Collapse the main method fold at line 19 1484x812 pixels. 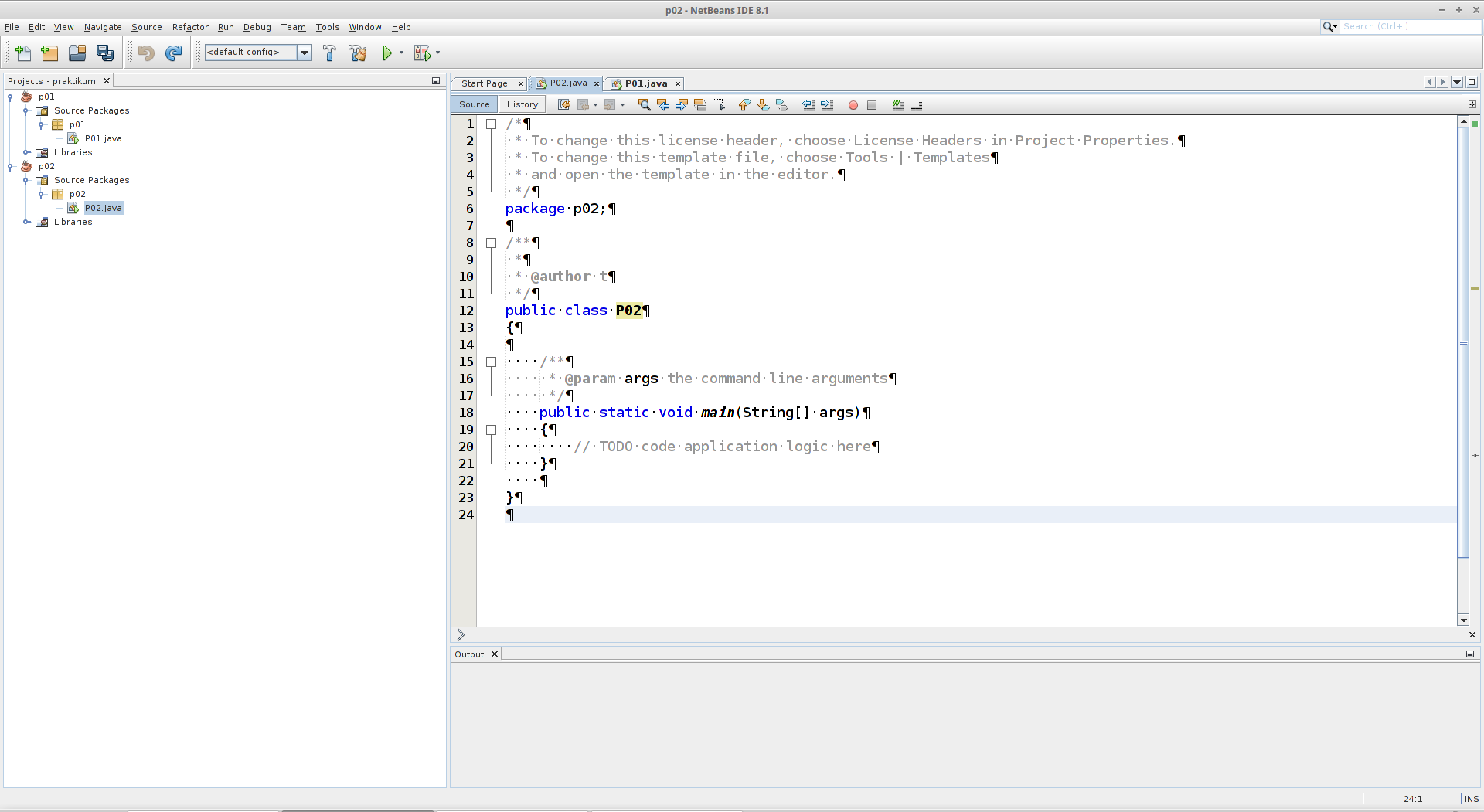click(491, 430)
